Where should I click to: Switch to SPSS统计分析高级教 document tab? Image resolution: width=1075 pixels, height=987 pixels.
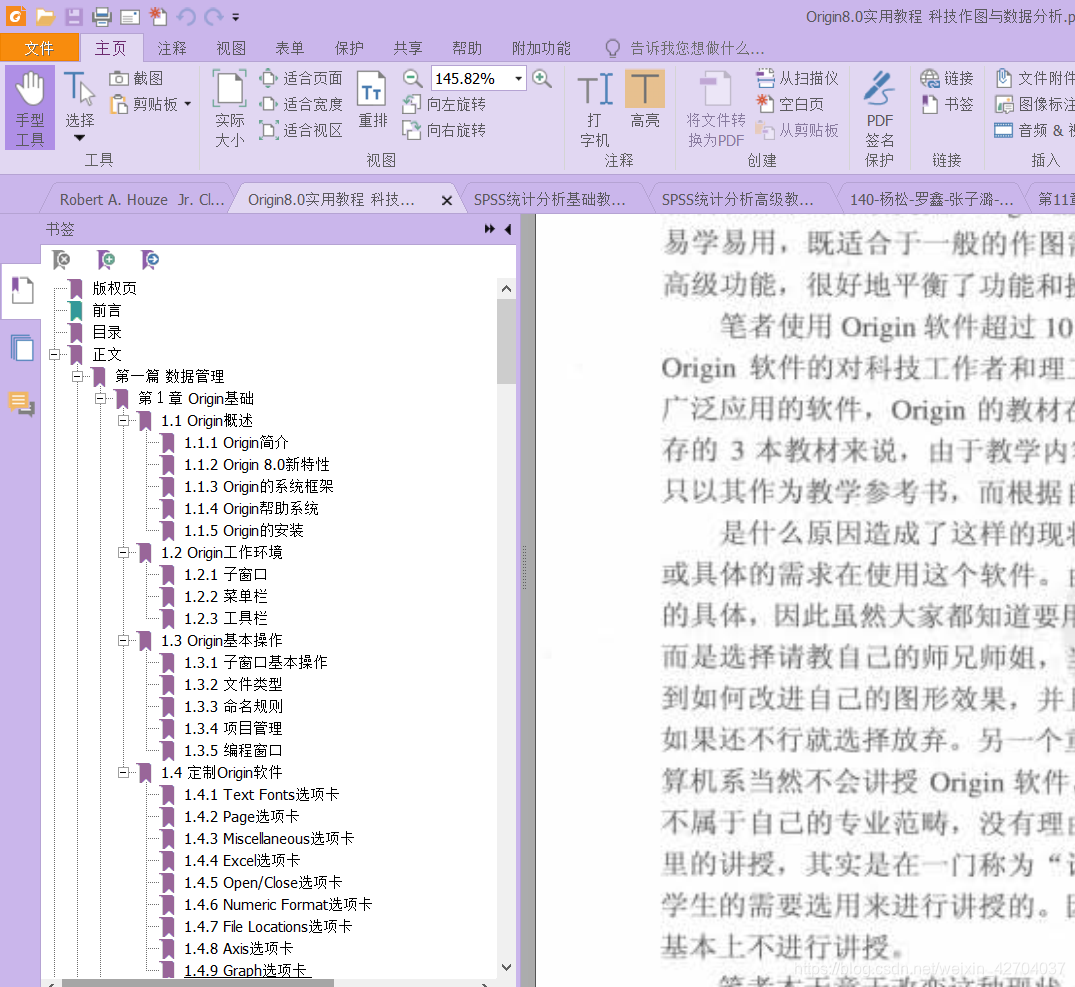(x=738, y=199)
